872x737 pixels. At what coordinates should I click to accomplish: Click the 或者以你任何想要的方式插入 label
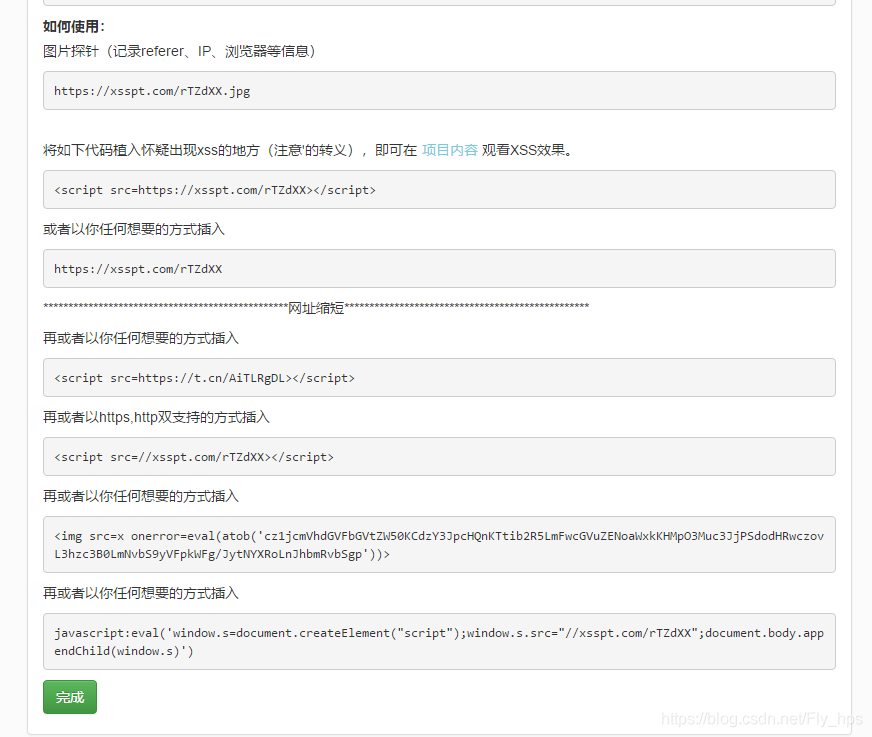click(x=134, y=229)
